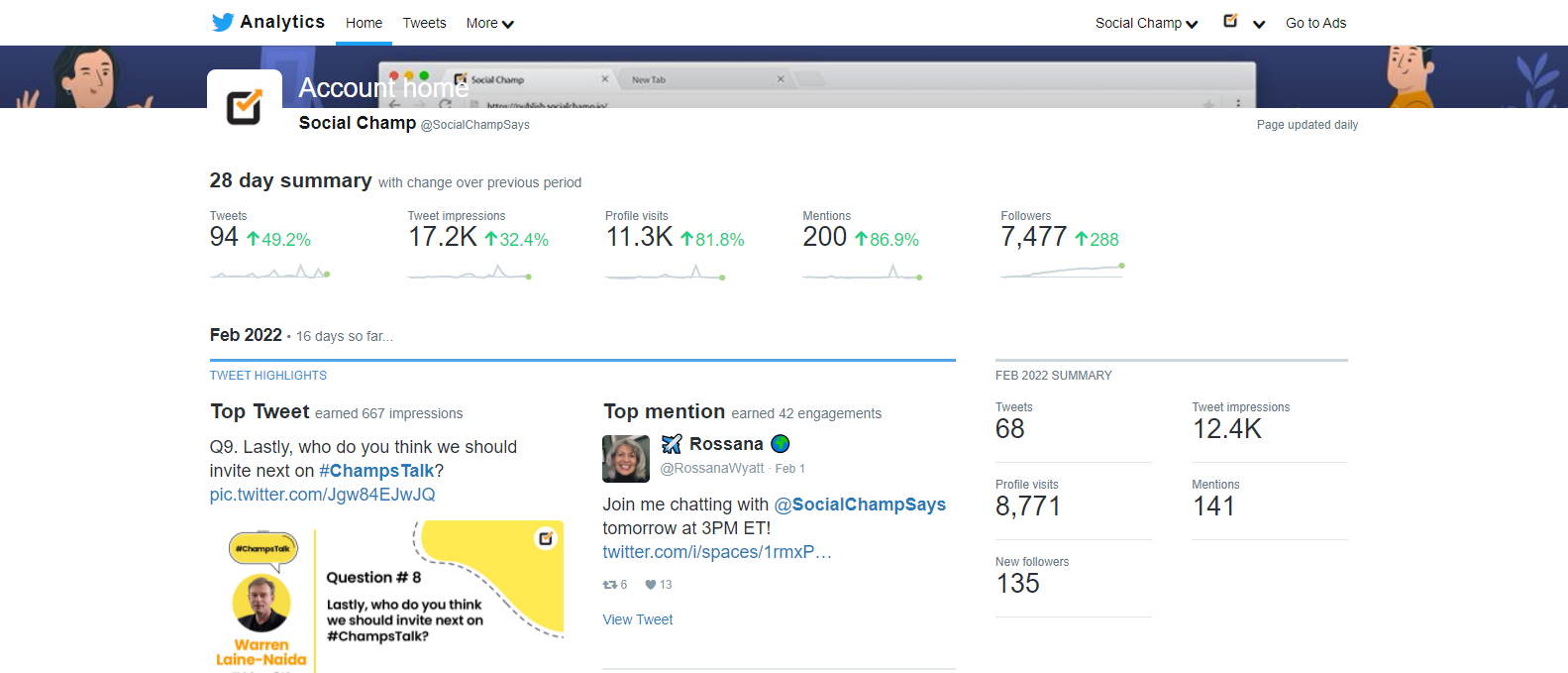
Task: Click the Top mention heading
Action: click(x=664, y=411)
